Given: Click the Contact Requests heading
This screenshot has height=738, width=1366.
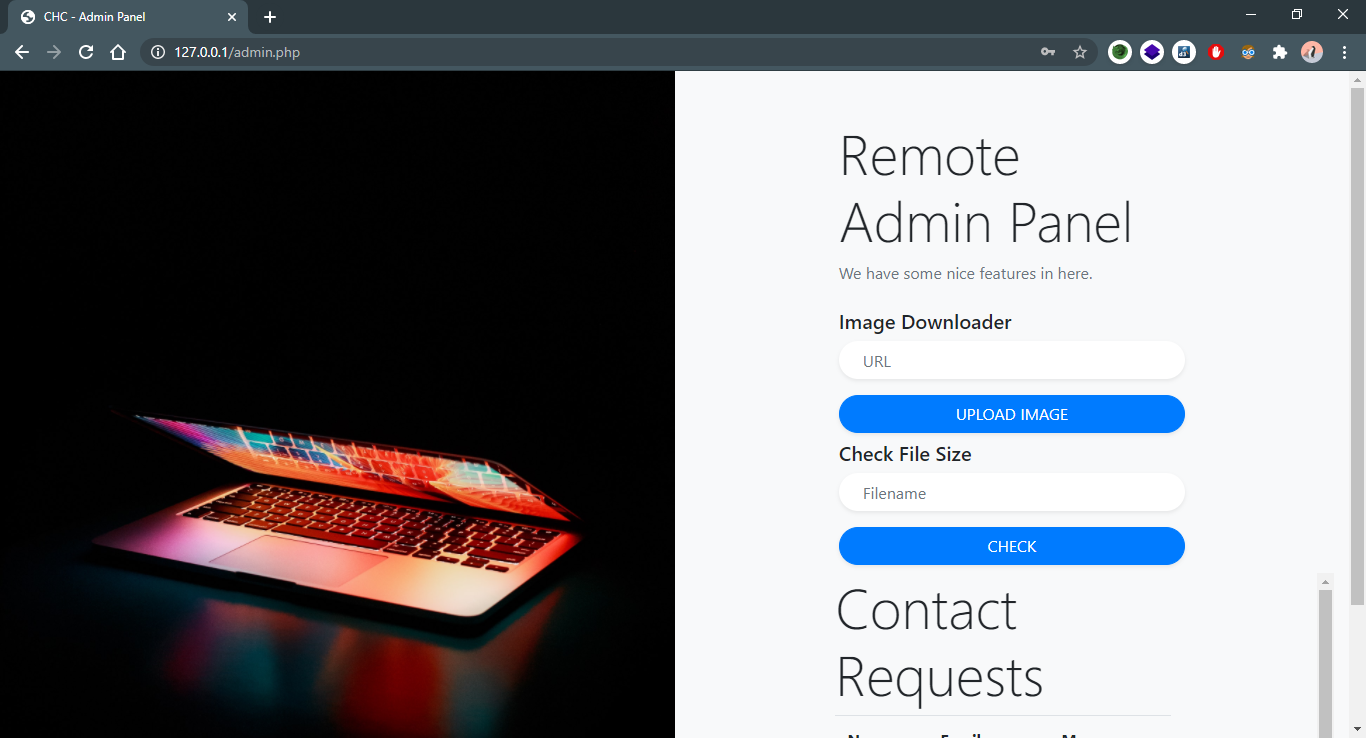Looking at the screenshot, I should point(940,643).
